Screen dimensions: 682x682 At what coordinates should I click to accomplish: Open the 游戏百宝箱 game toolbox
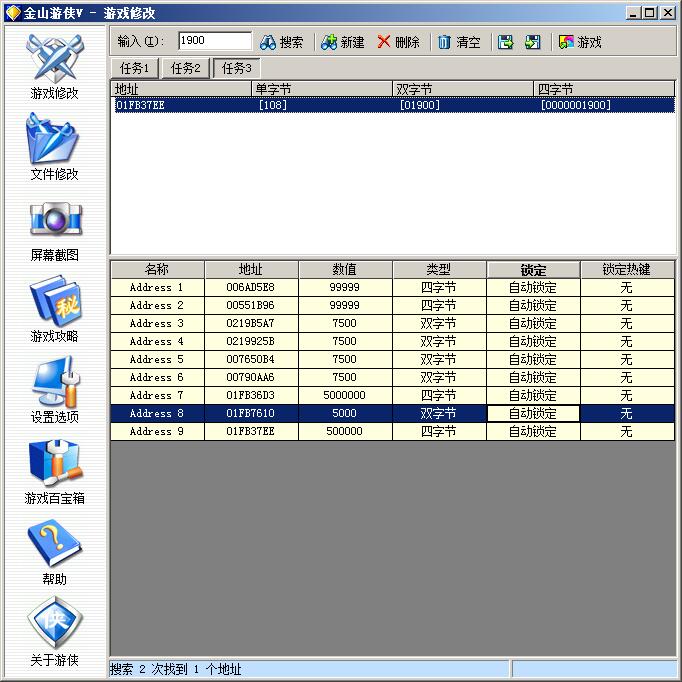coord(54,472)
